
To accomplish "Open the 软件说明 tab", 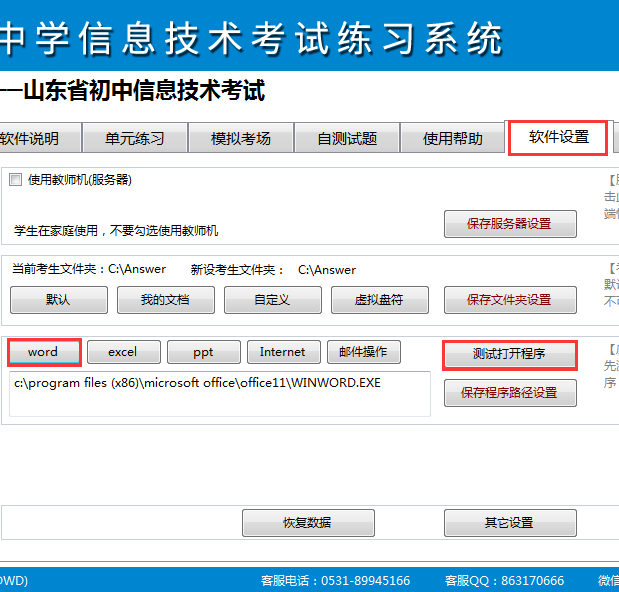I will pos(32,139).
